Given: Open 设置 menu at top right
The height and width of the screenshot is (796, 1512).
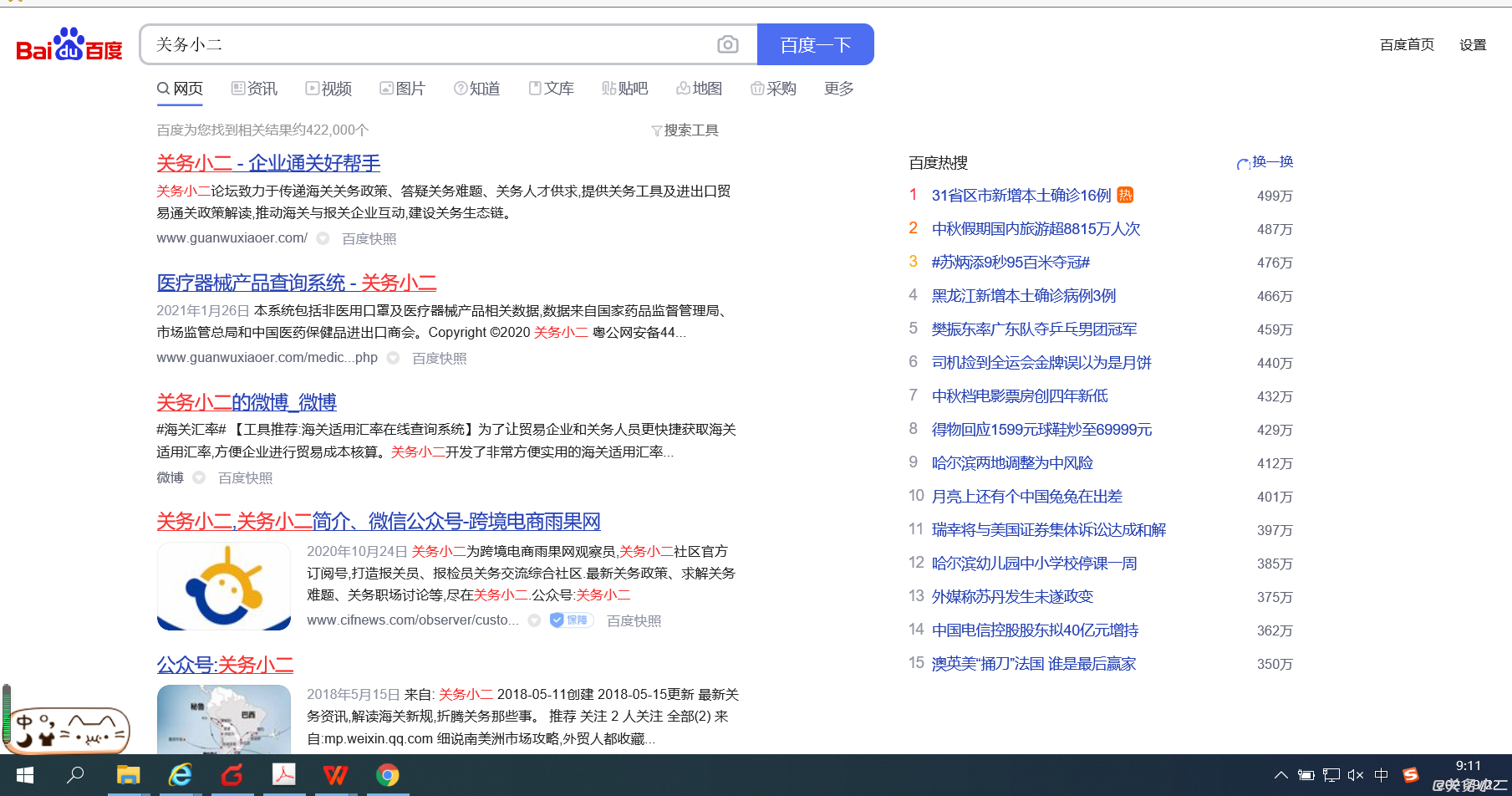Looking at the screenshot, I should (1473, 45).
